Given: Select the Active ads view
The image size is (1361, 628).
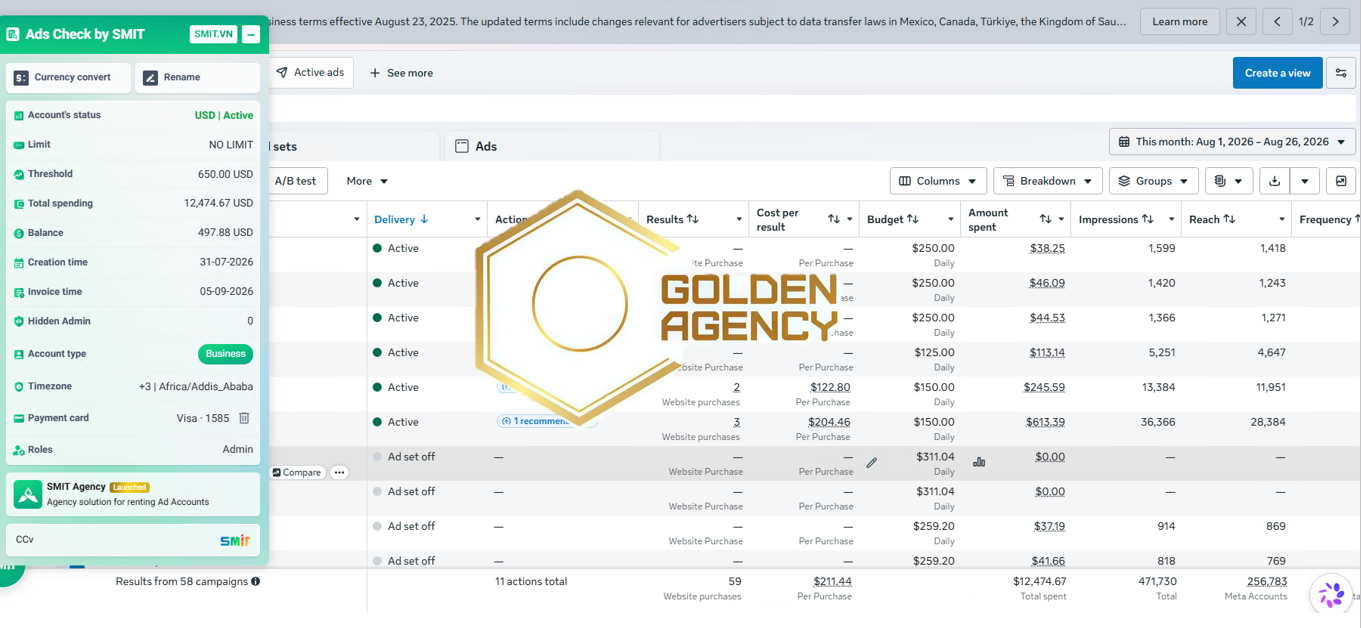Looking at the screenshot, I should coord(311,73).
